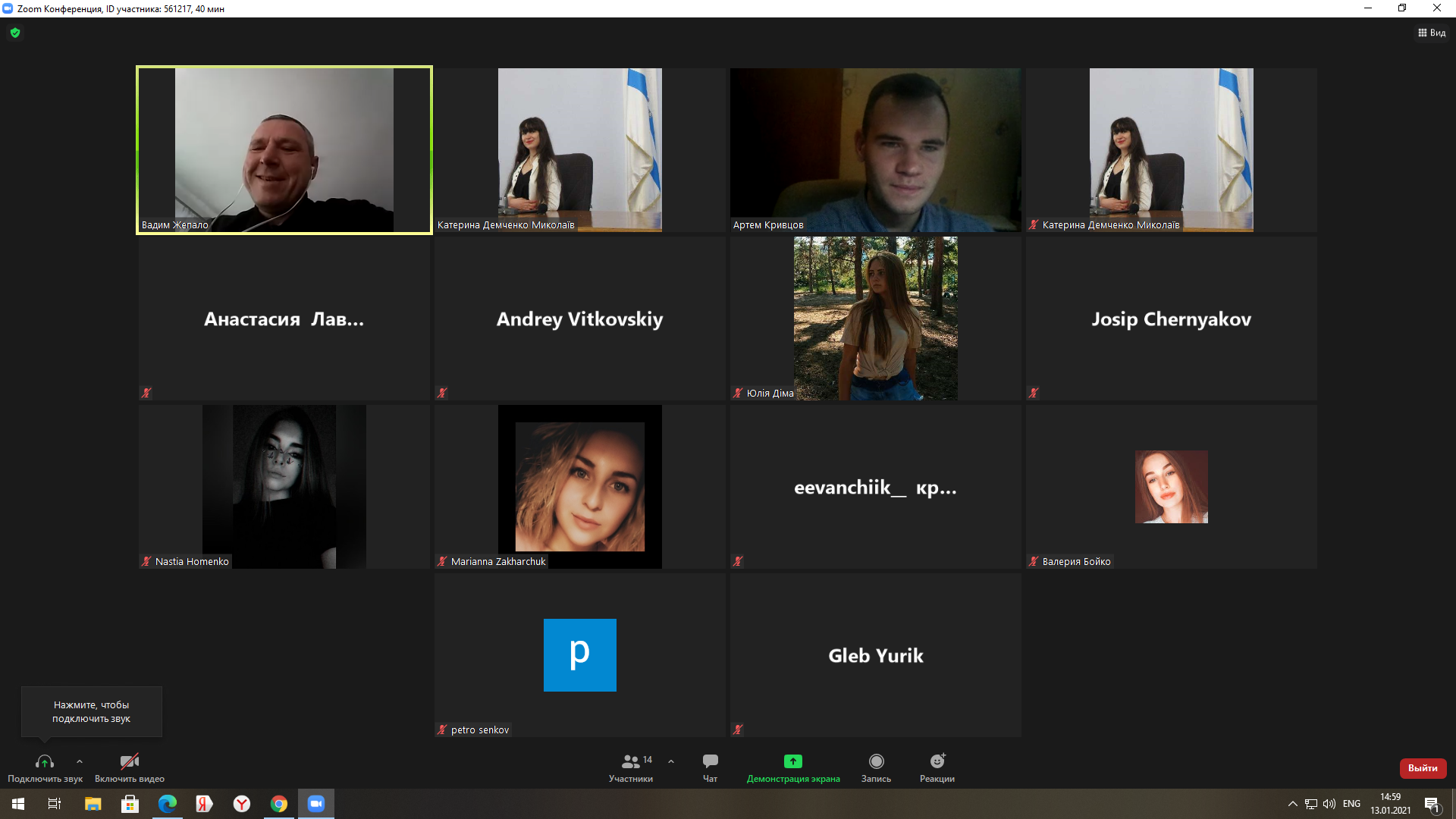The image size is (1456, 819).
Task: Open the Windows Start menu
Action: coord(18,804)
